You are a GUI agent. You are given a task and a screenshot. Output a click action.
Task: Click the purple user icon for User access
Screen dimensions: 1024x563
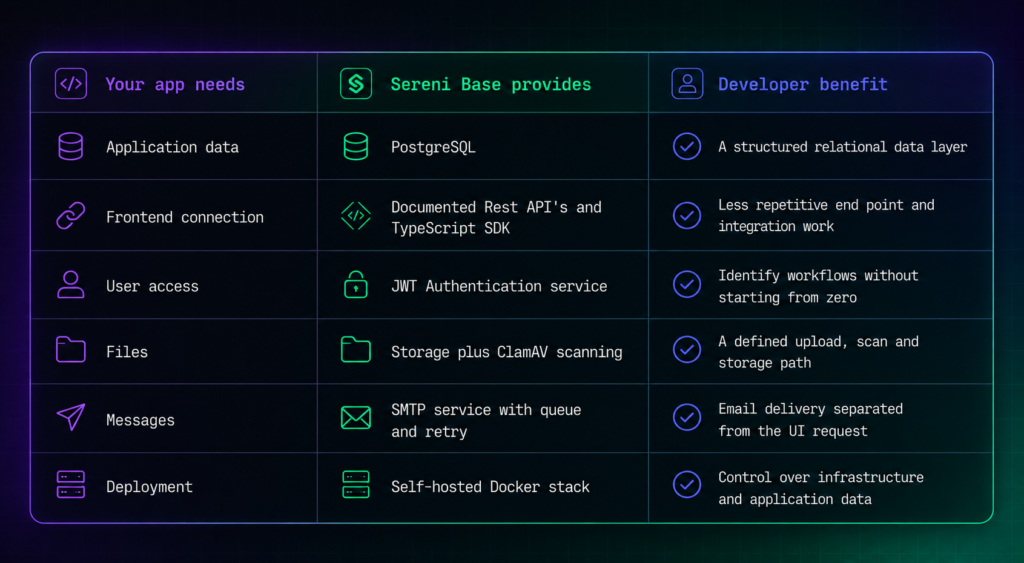(x=71, y=285)
